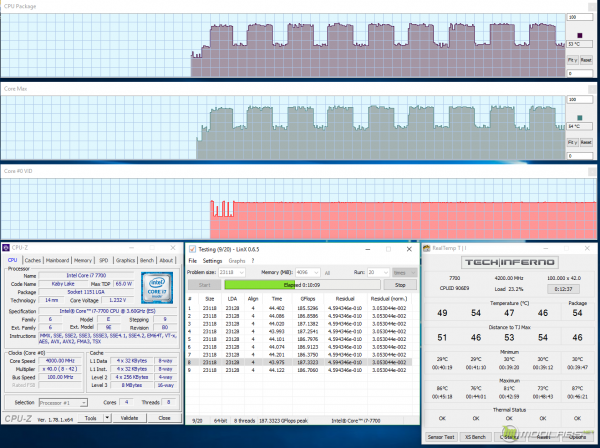Click the CPU-Z title bar icon
Screen dimensions: 600x448
[6, 248]
